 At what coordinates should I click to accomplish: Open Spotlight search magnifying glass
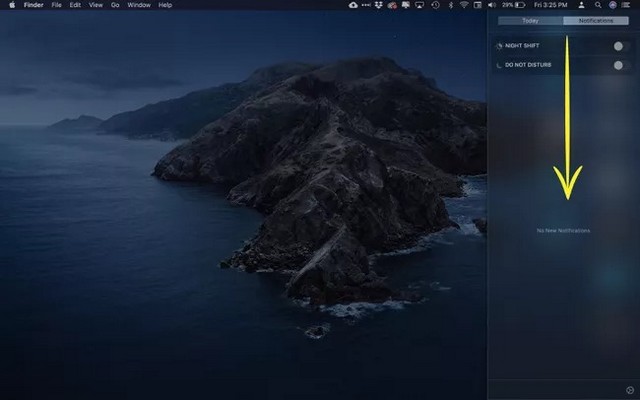(x=598, y=5)
